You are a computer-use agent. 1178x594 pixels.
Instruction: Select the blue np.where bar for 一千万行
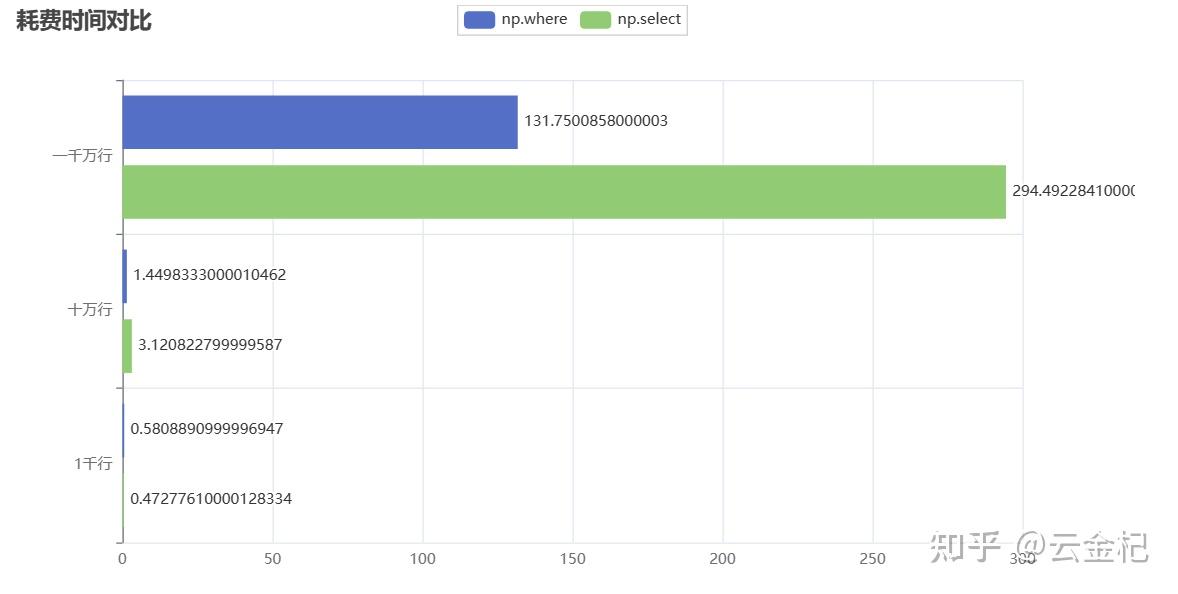(320, 122)
